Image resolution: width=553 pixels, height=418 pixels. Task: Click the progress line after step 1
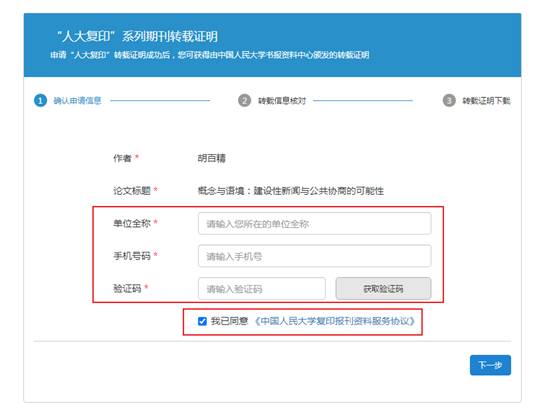point(160,101)
